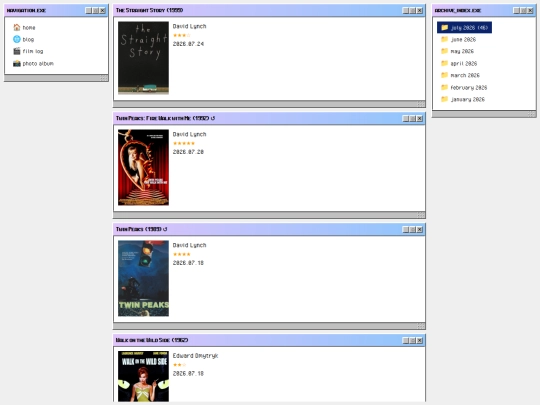Click Edward Dmytryk director name

(195, 356)
